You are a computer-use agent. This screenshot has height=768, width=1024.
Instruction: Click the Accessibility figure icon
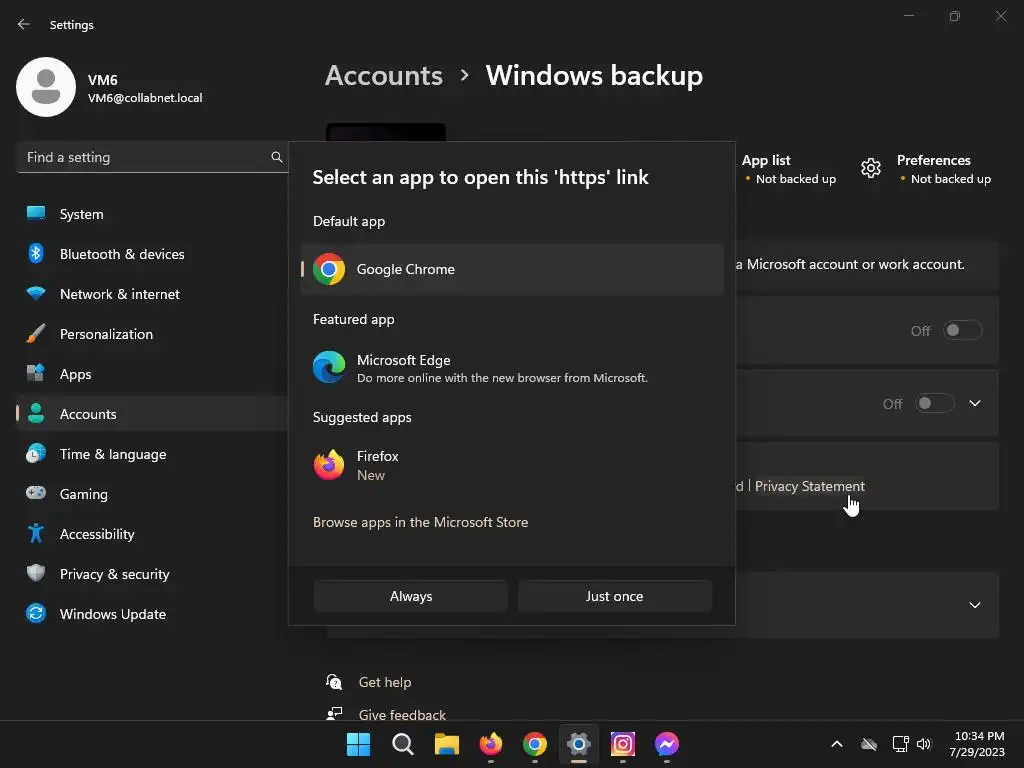36,534
